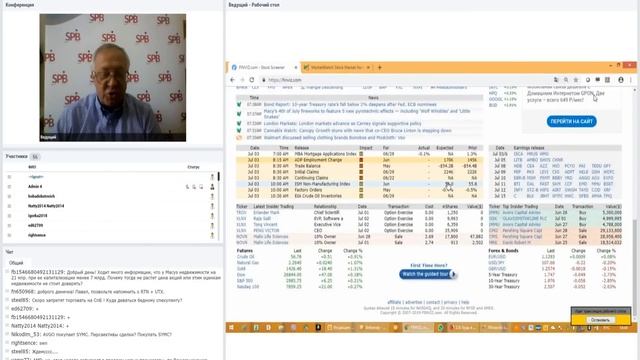Select the FINVIZ.com Stock Screener tab
The height and width of the screenshot is (360, 640).
pos(264,67)
